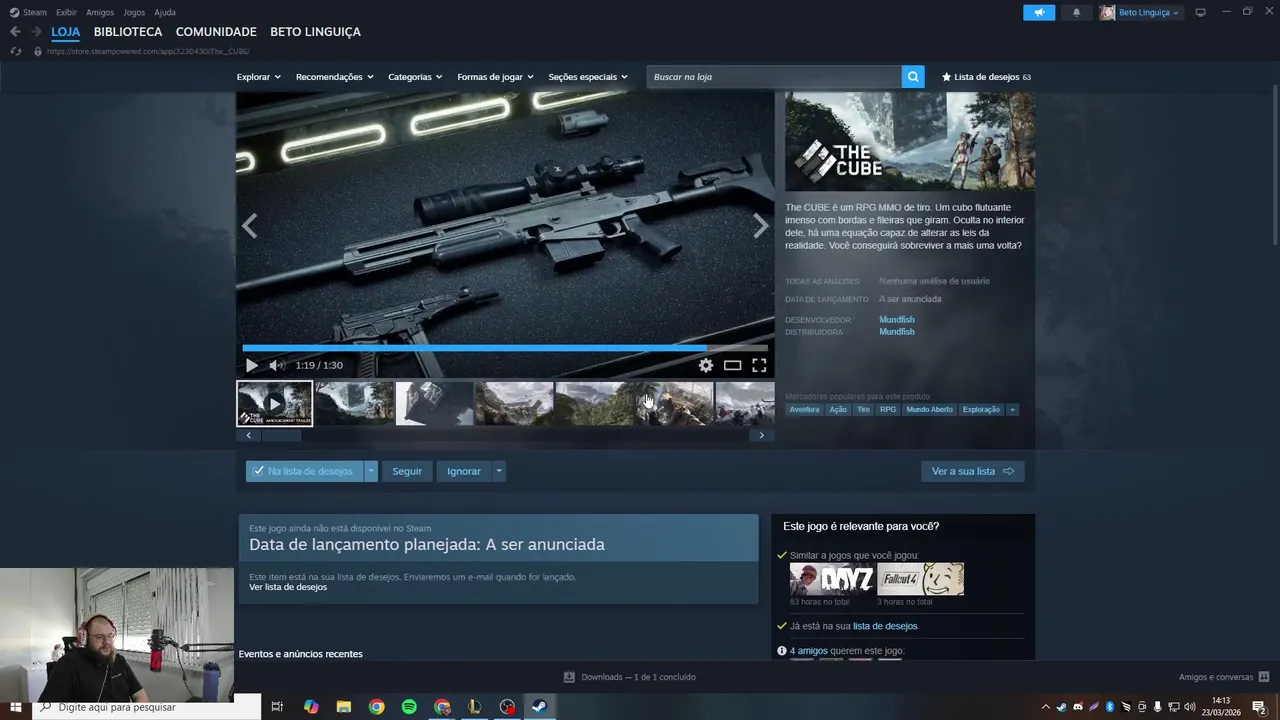Click the Windows Start button

pyautogui.click(x=15, y=707)
